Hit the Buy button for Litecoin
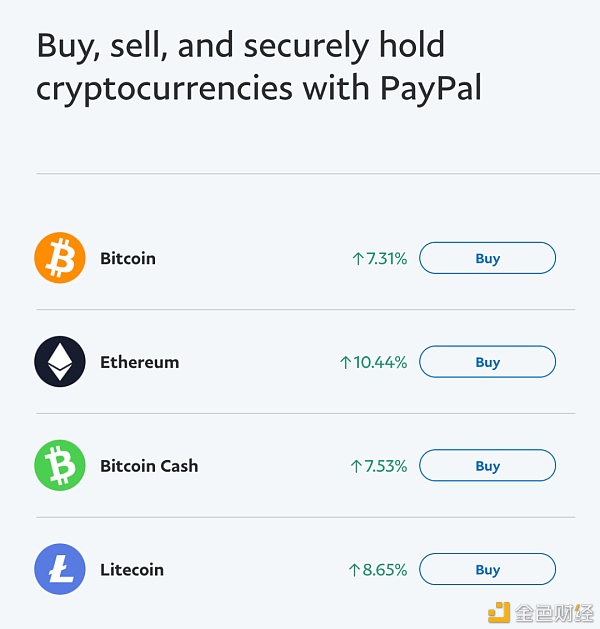The height and width of the screenshot is (629, 600). click(487, 570)
